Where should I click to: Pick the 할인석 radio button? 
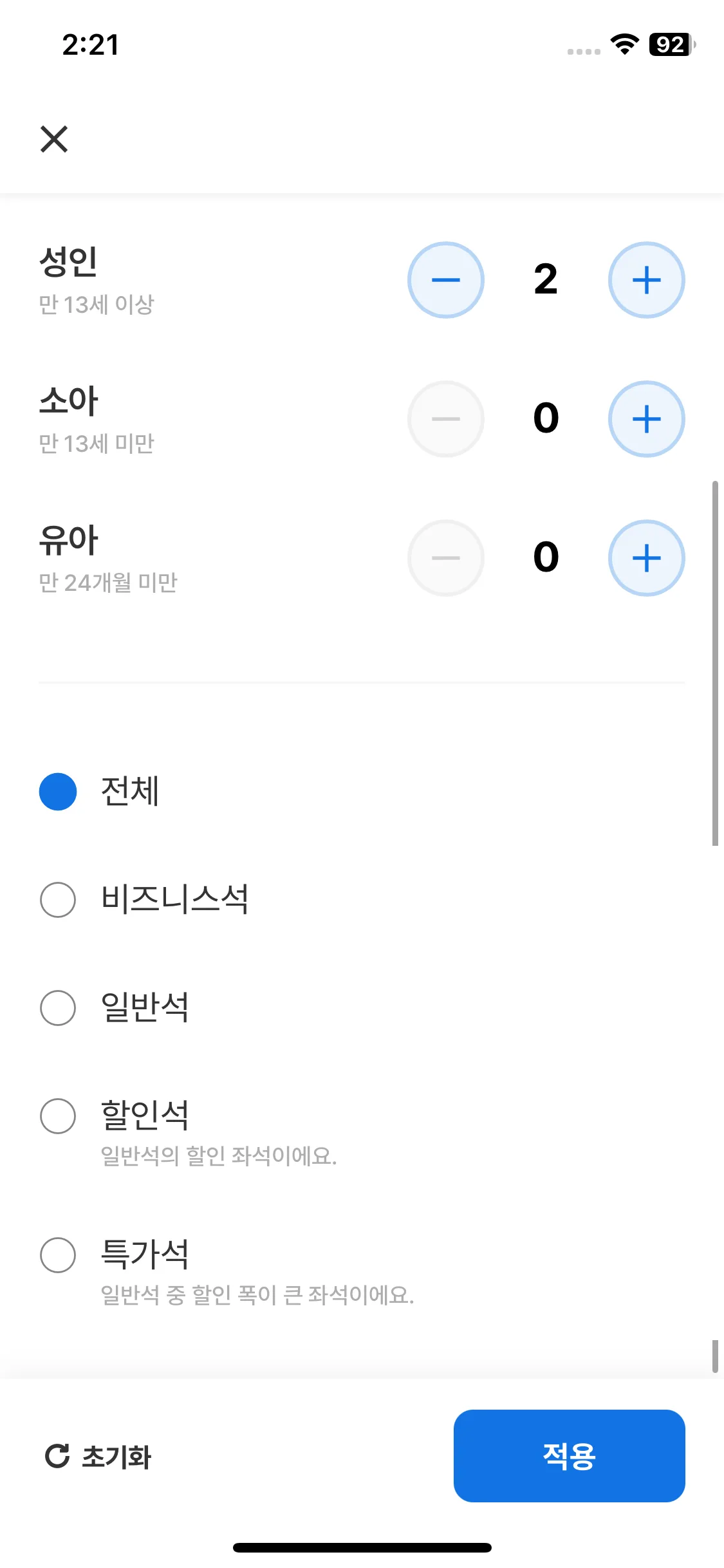(58, 1115)
